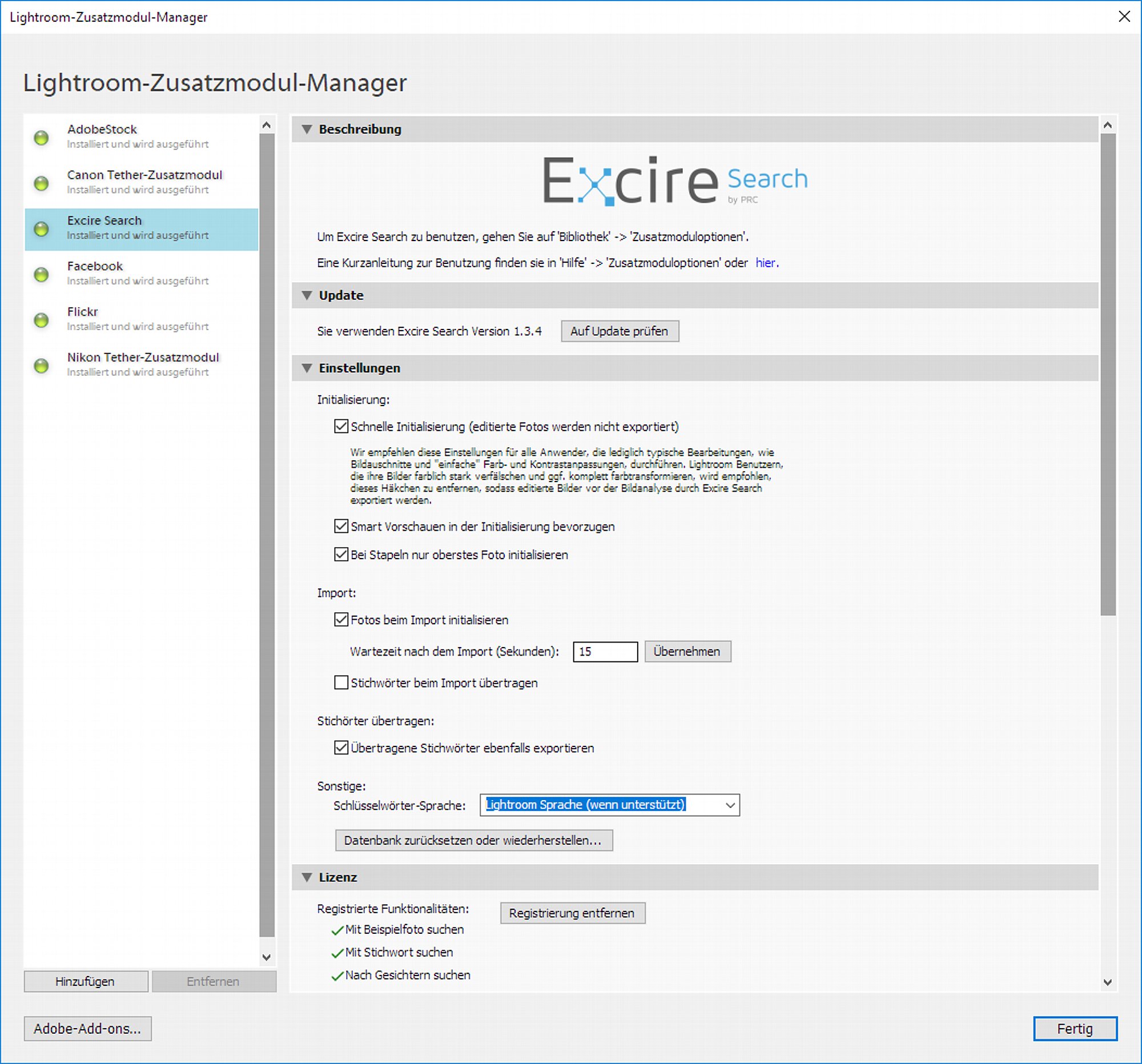The width and height of the screenshot is (1142, 1064).
Task: Click Auf Update prüfen button
Action: click(x=620, y=331)
